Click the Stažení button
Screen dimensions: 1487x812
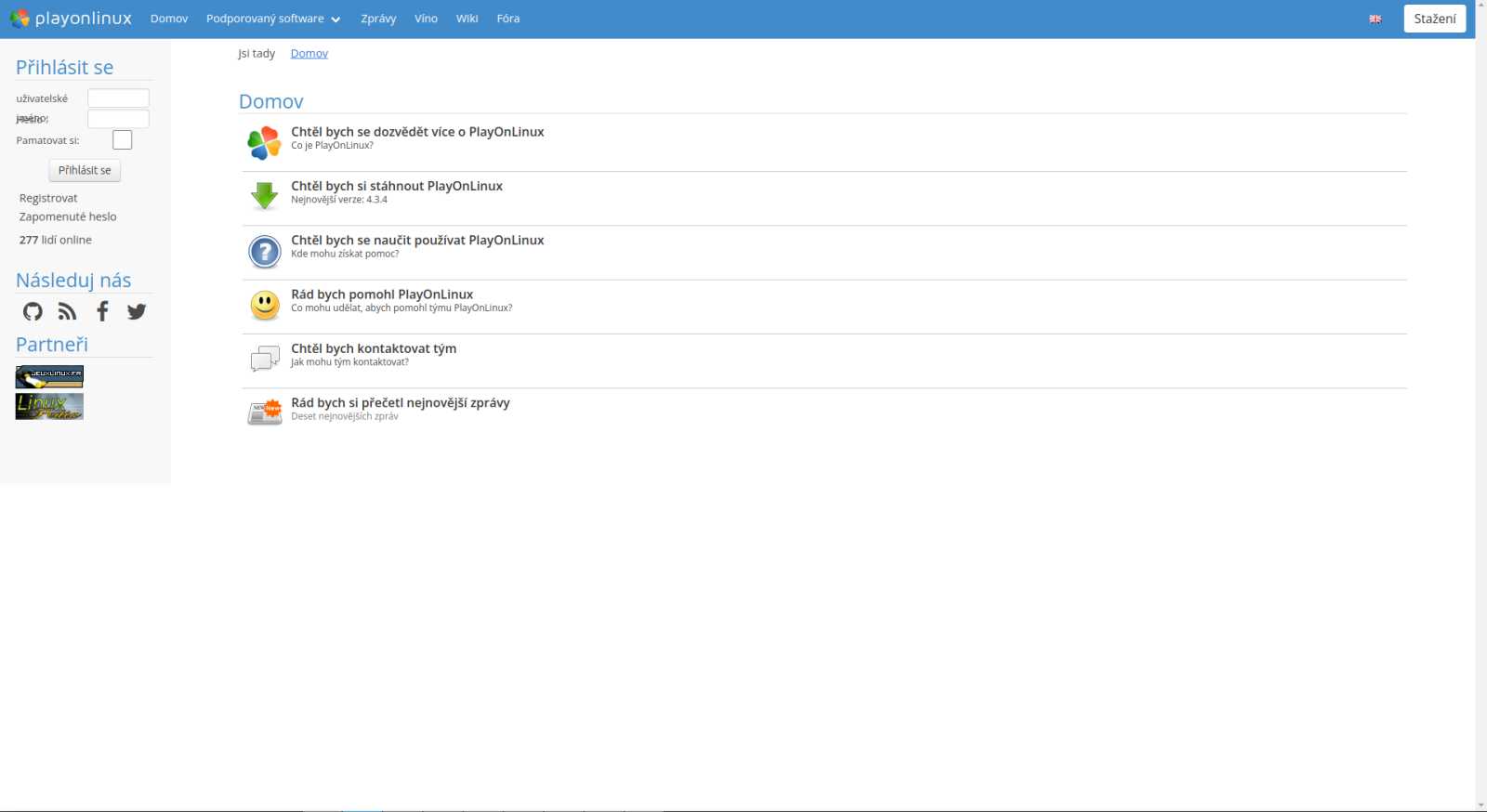click(x=1435, y=19)
